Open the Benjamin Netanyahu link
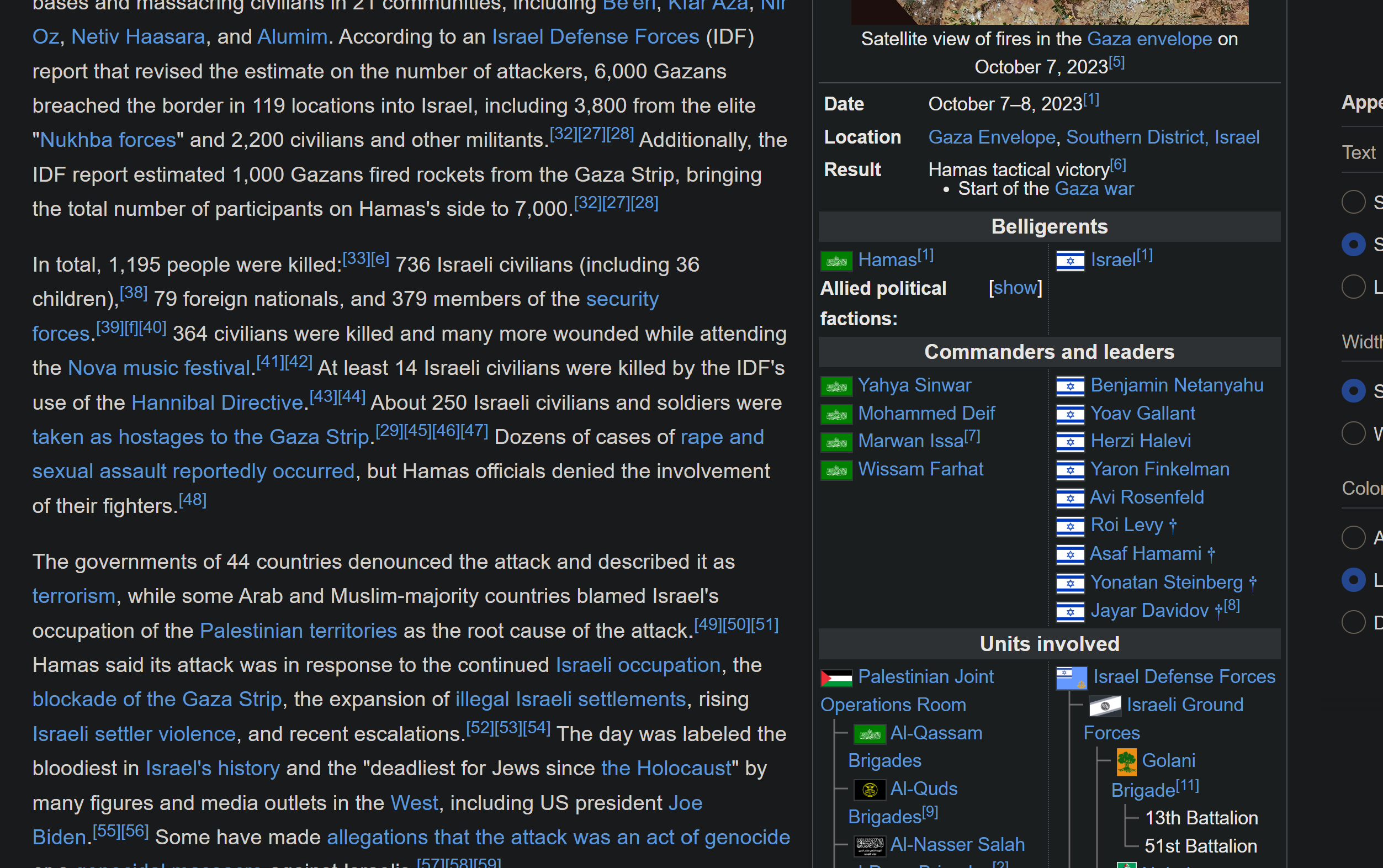1383x868 pixels. point(1177,385)
